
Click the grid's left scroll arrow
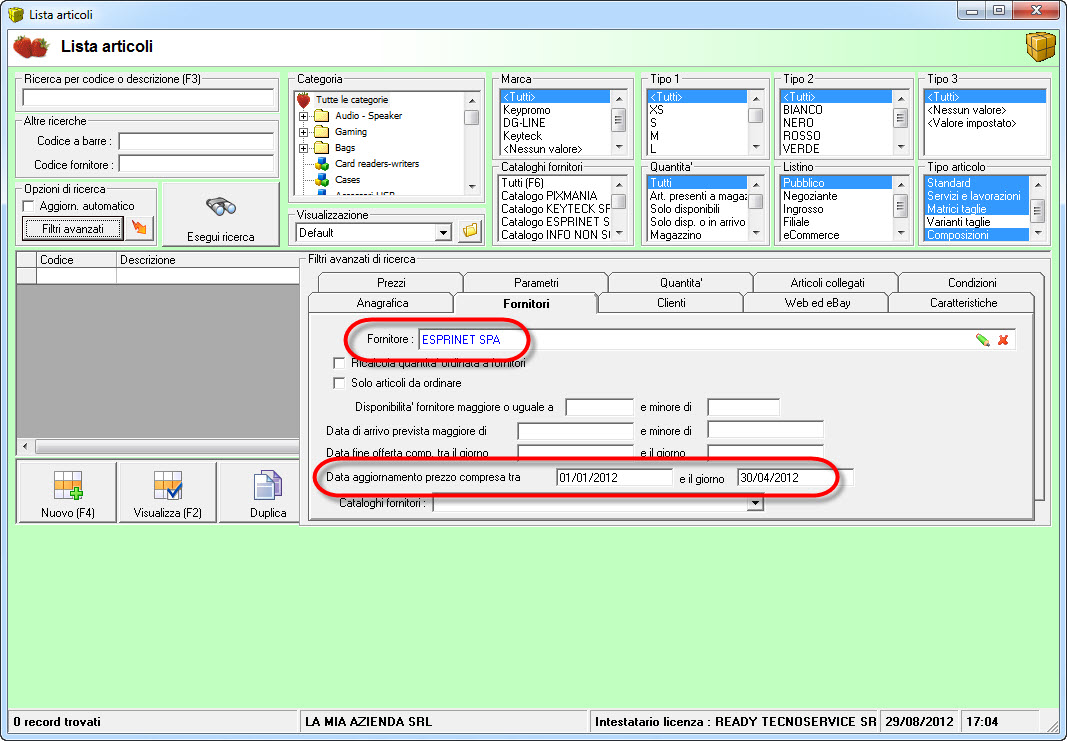25,446
